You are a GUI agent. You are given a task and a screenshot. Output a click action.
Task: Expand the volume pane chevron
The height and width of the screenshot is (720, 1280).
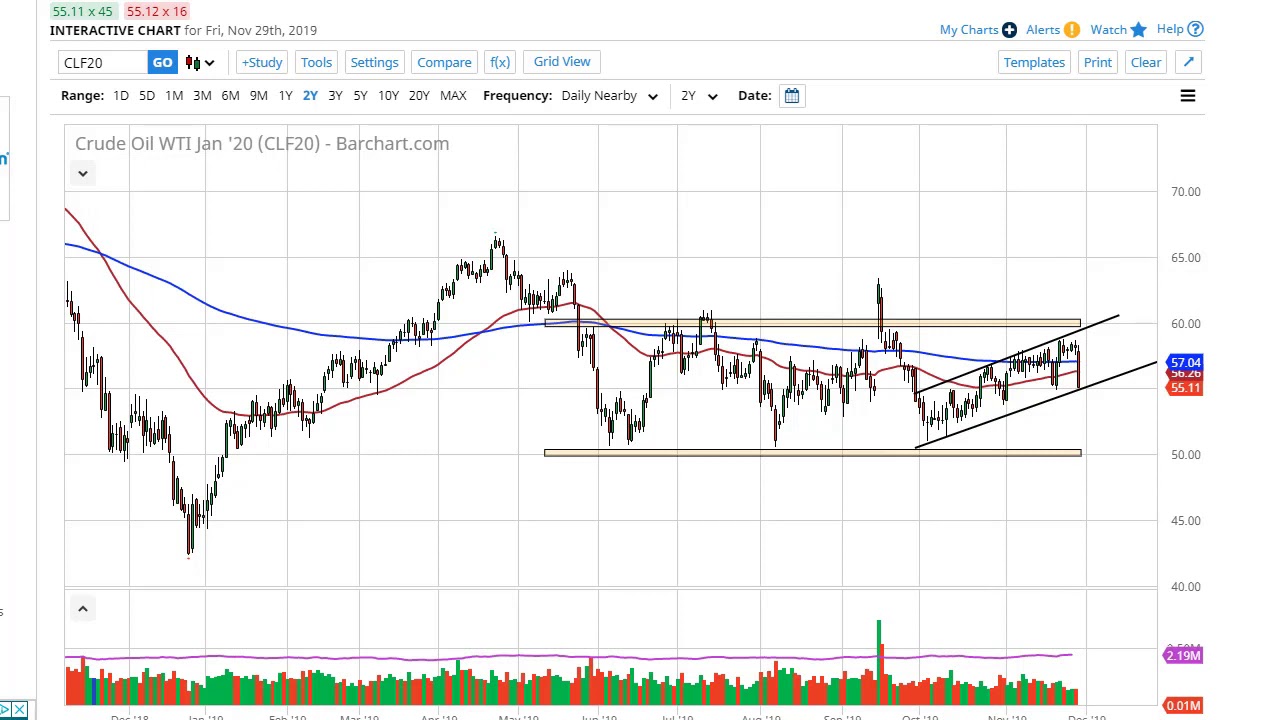coord(83,609)
